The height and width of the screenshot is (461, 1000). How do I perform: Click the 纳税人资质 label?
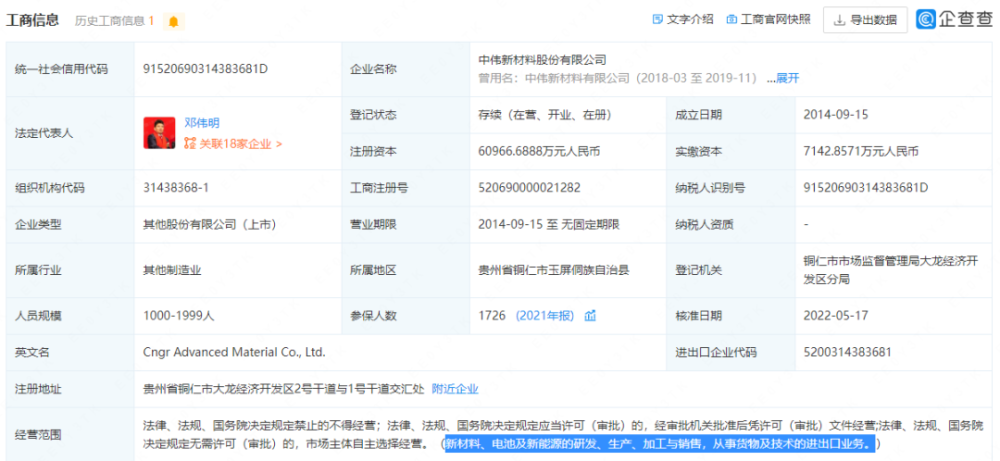pyautogui.click(x=704, y=224)
